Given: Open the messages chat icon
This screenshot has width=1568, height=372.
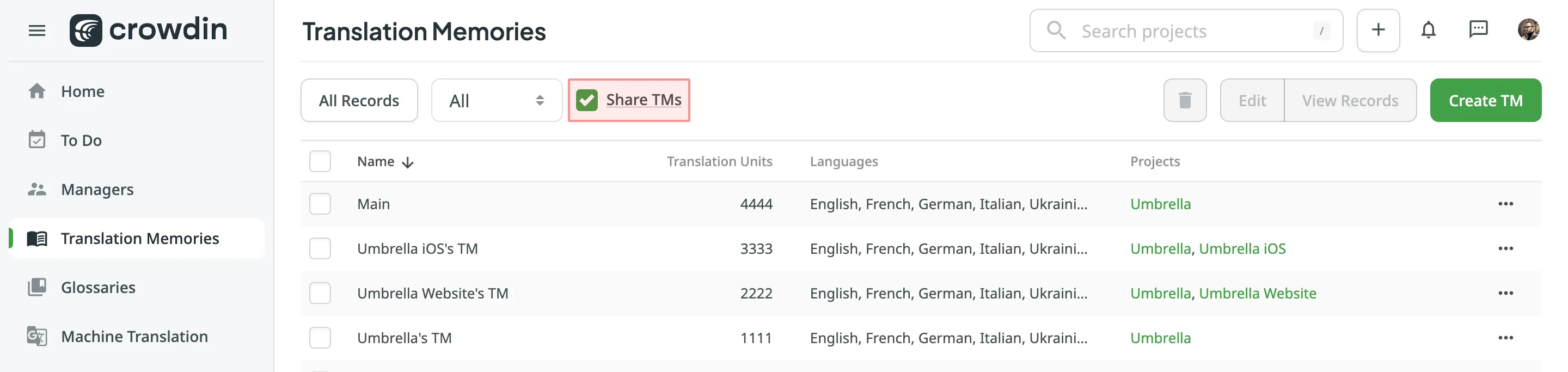Looking at the screenshot, I should point(1478,29).
